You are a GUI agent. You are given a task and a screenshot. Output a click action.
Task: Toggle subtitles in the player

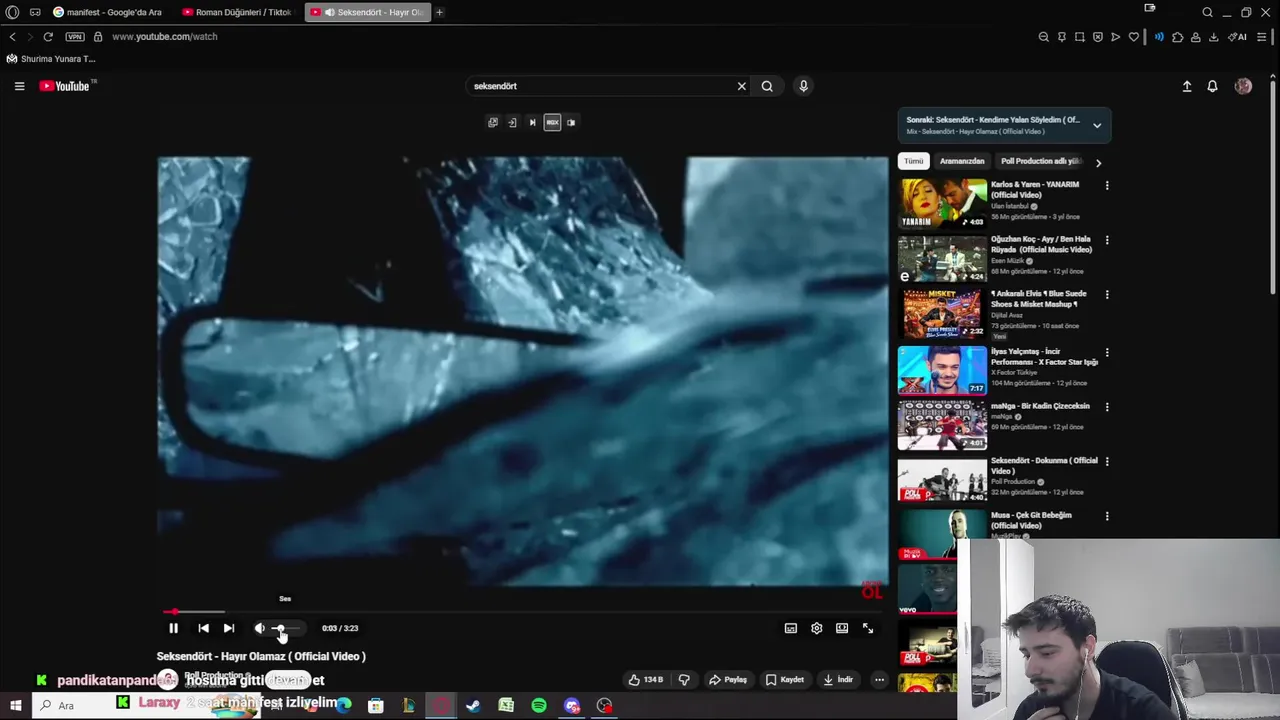791,628
